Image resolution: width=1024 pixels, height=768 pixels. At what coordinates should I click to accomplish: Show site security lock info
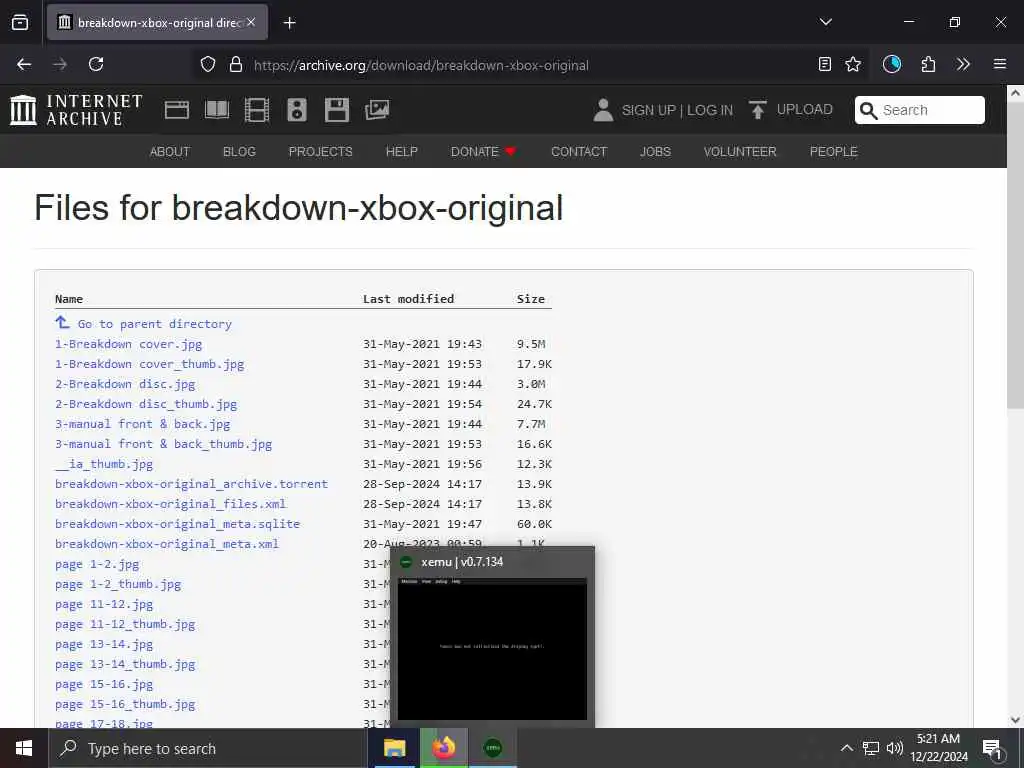click(x=236, y=64)
